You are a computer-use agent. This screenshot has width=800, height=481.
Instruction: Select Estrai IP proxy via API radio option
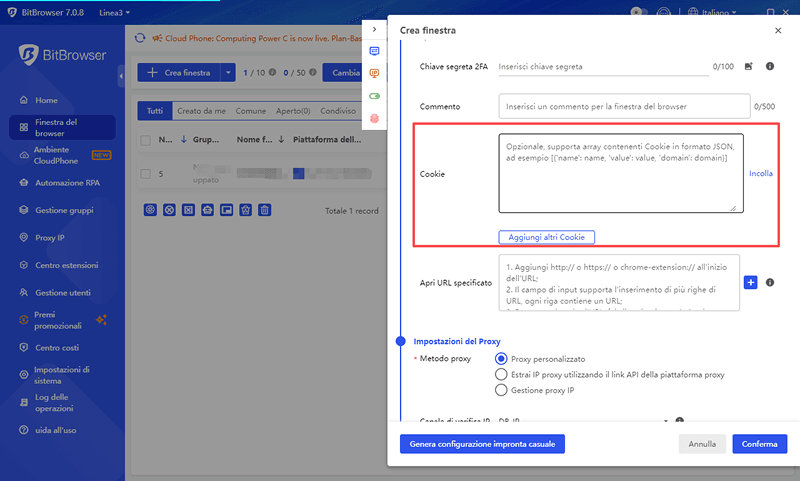[x=501, y=374]
